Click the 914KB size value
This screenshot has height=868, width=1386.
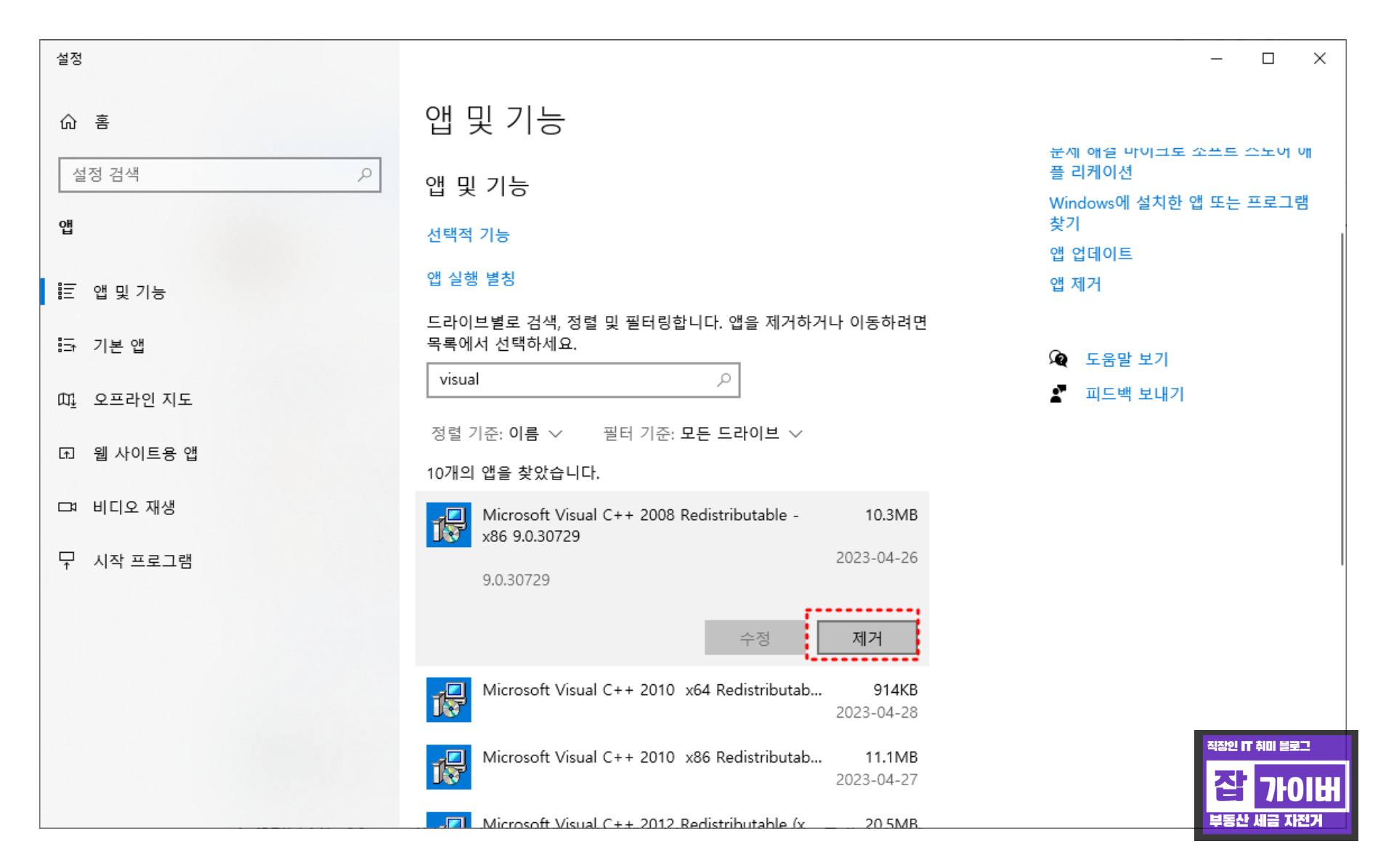coord(895,690)
